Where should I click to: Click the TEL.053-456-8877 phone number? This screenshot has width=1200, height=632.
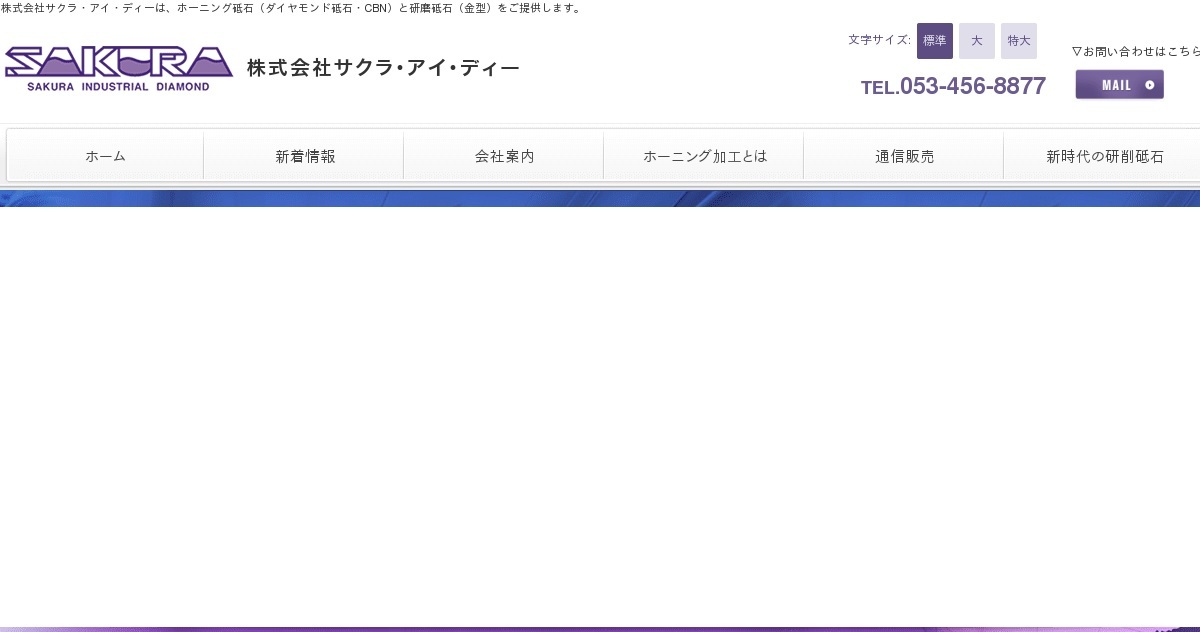tap(953, 86)
